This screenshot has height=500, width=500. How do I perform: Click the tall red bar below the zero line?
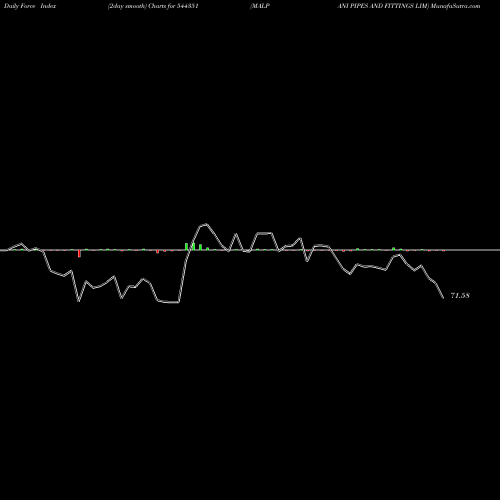(79, 254)
